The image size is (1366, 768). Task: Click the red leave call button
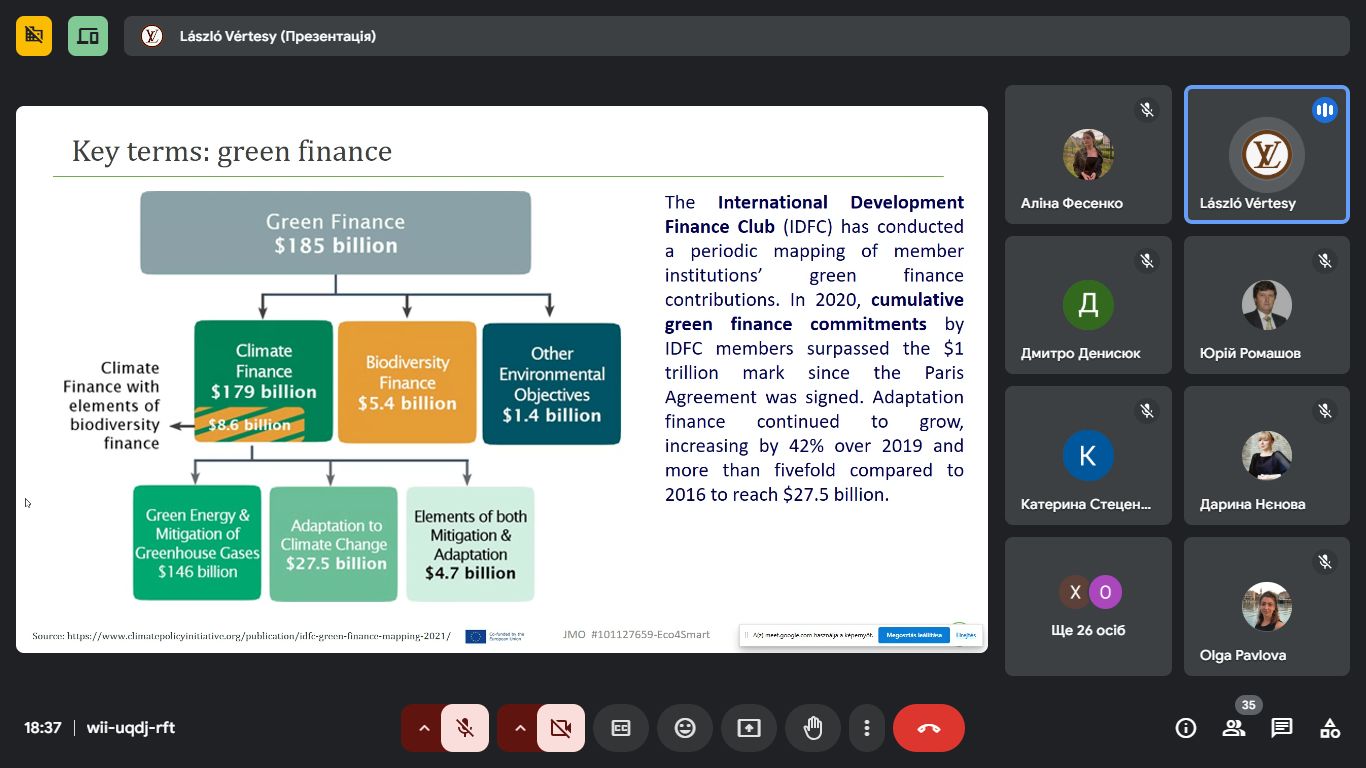coord(929,728)
